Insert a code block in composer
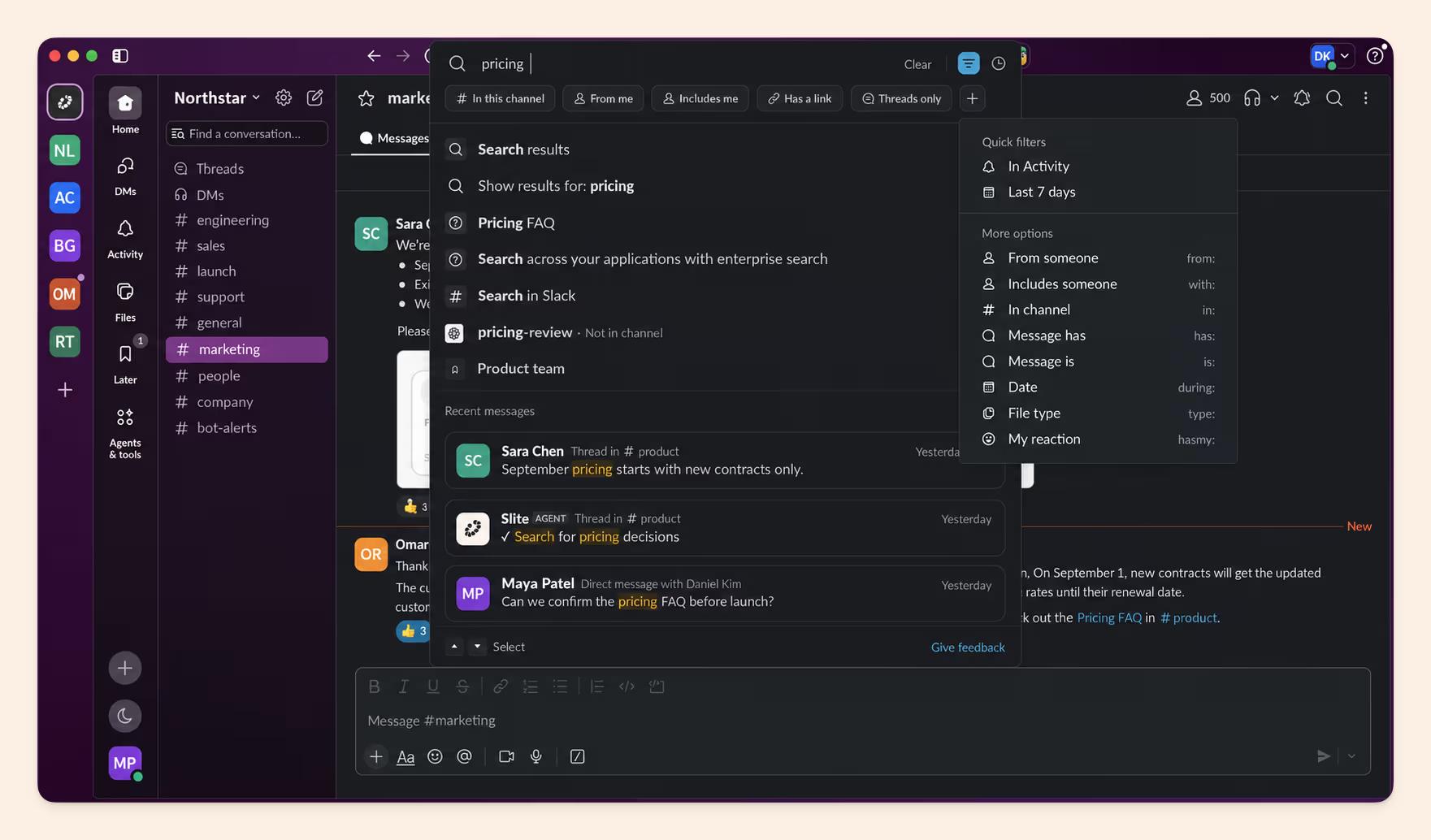Viewport: 1431px width, 840px height. pos(657,686)
